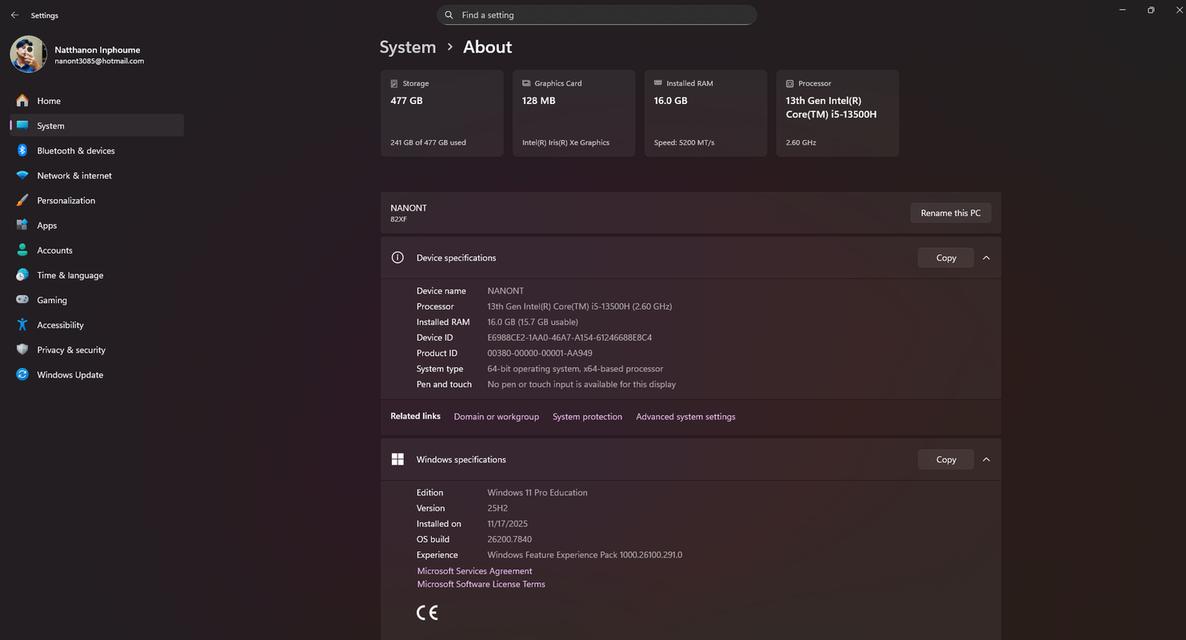1186x640 pixels.
Task: Click the Privacy & security shield icon
Action: (x=22, y=350)
